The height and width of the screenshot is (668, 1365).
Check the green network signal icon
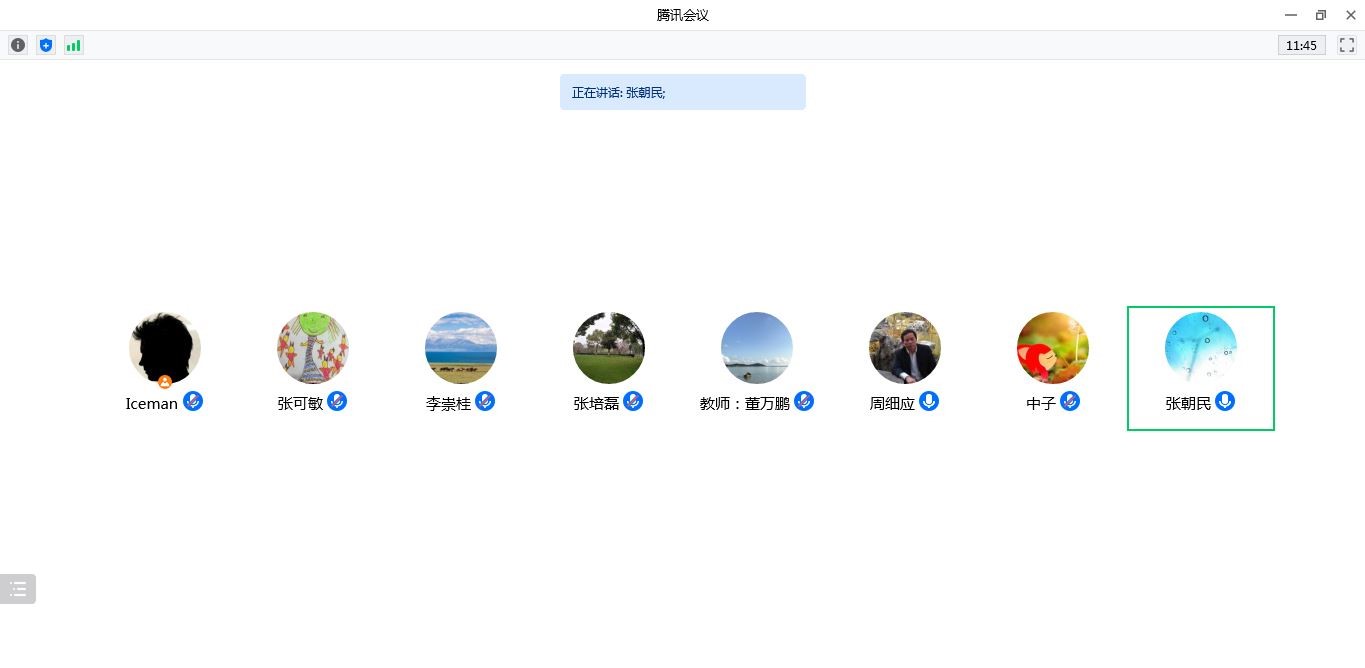(74, 45)
